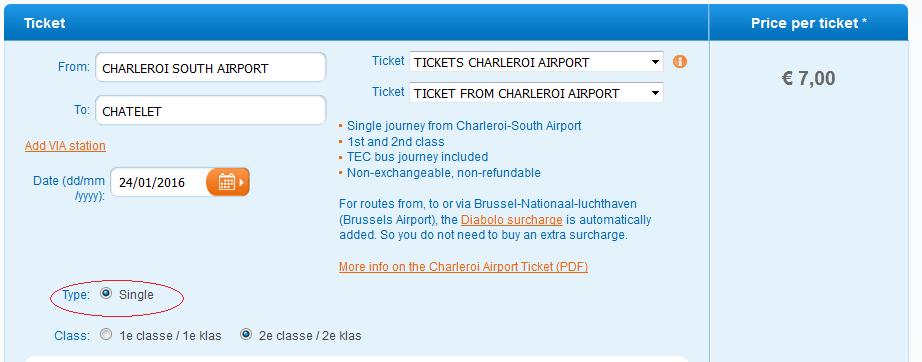Open the orange calendar date picker

[228, 182]
